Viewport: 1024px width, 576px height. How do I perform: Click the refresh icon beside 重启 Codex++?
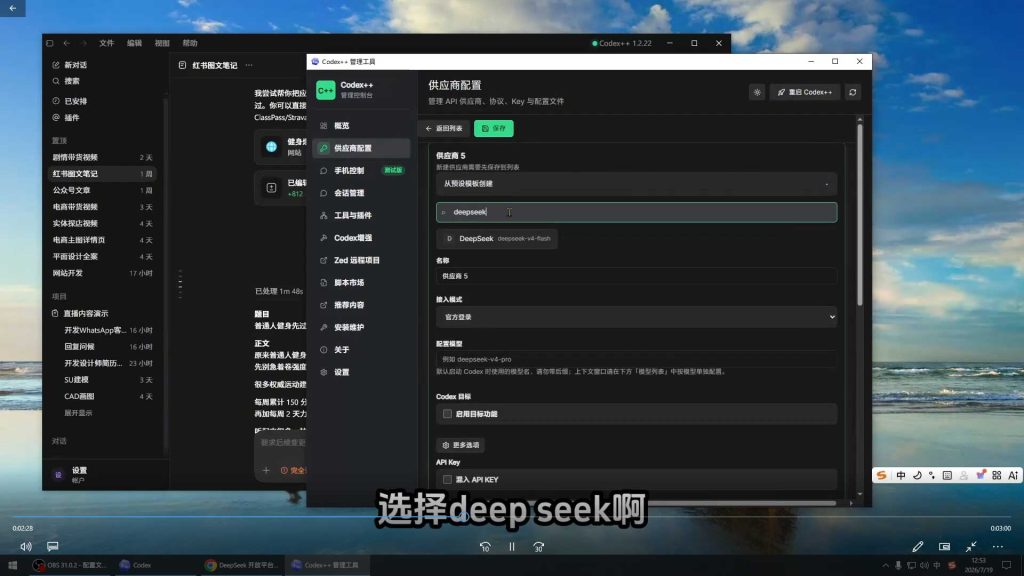click(852, 92)
